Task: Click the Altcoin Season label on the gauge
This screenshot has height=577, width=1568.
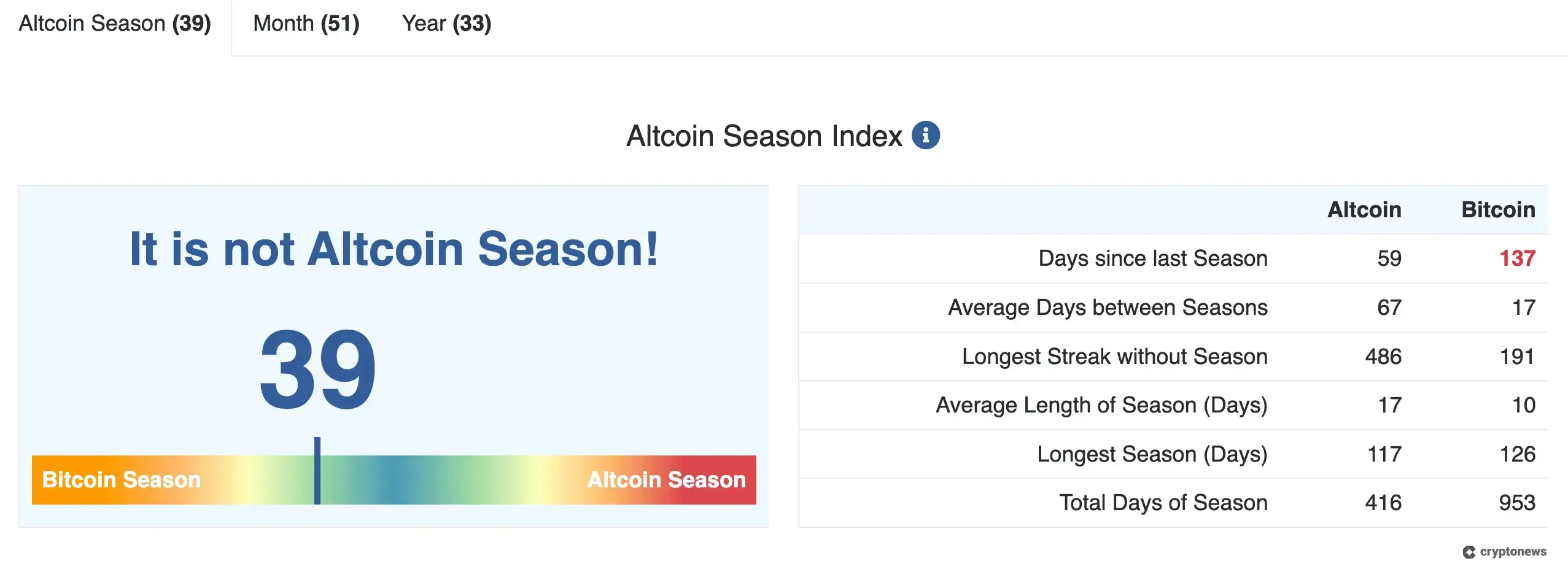Action: coord(666,480)
